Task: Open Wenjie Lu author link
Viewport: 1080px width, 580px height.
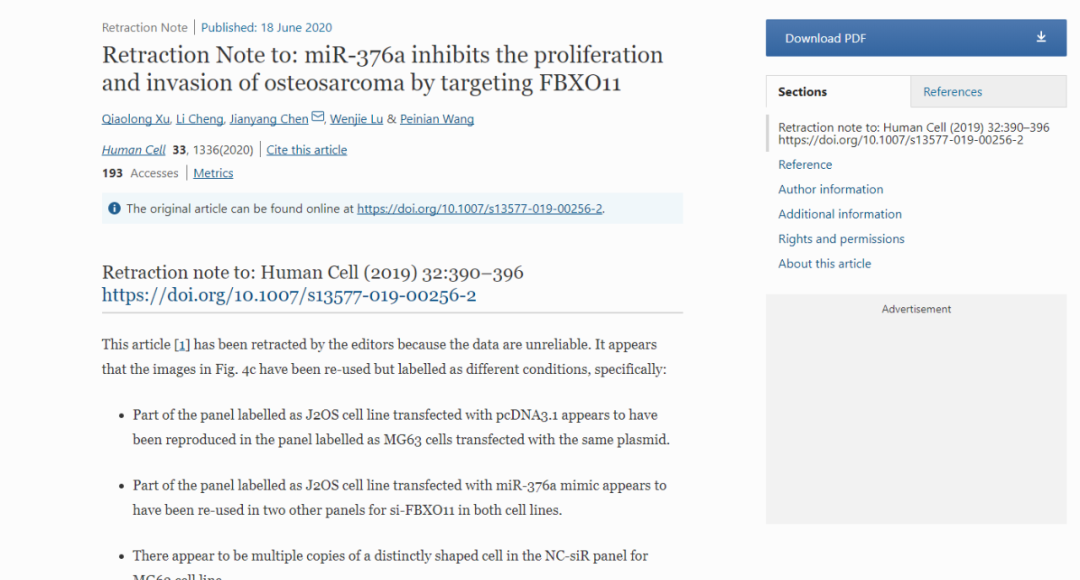Action: click(x=358, y=119)
